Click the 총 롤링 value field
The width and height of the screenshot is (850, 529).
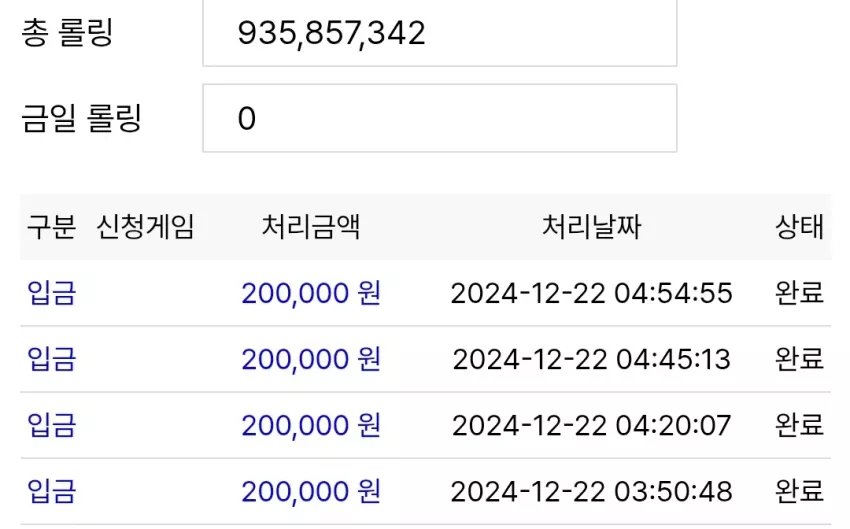(x=440, y=33)
